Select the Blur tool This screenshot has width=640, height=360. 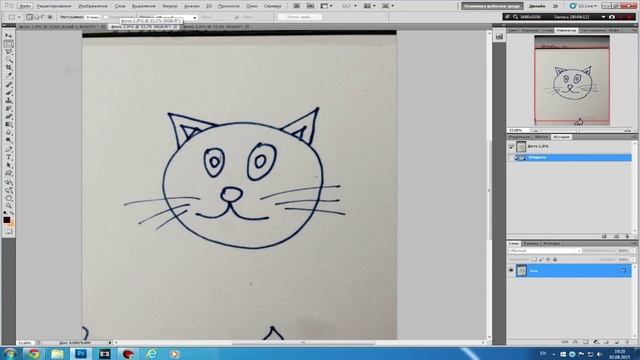(9, 133)
